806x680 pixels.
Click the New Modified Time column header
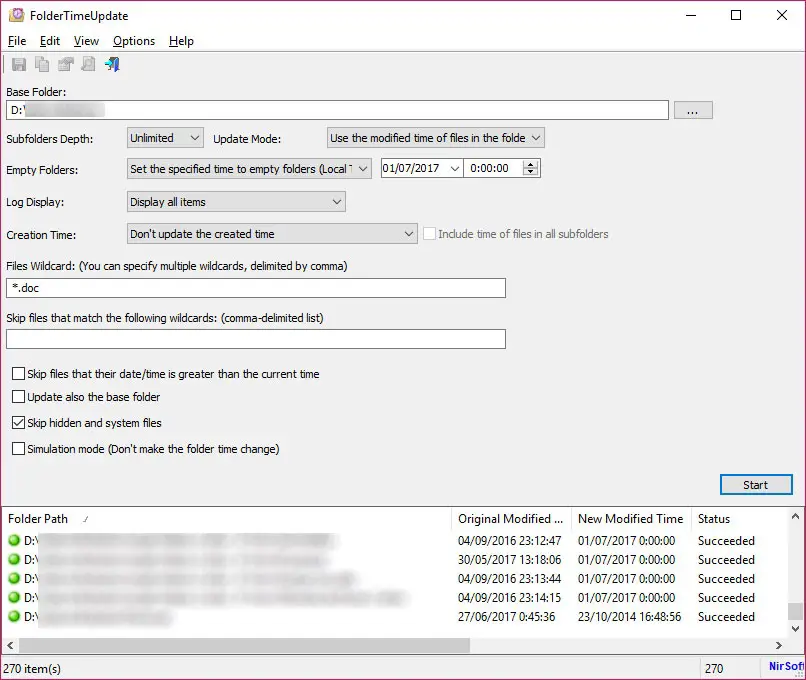click(631, 519)
